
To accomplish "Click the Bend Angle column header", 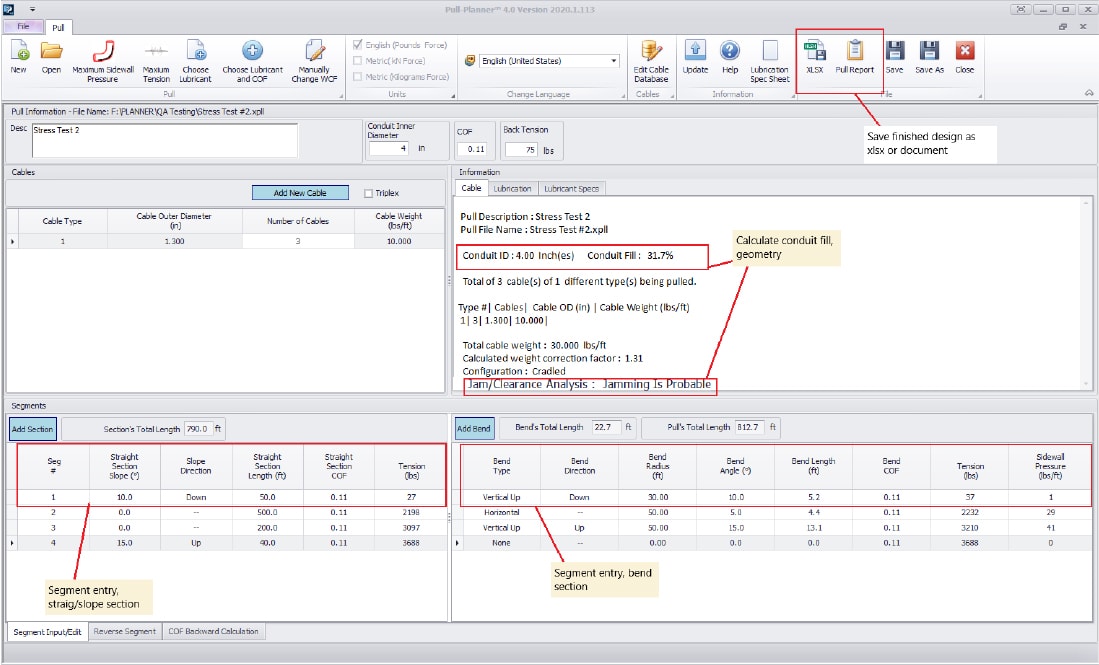I will point(735,466).
